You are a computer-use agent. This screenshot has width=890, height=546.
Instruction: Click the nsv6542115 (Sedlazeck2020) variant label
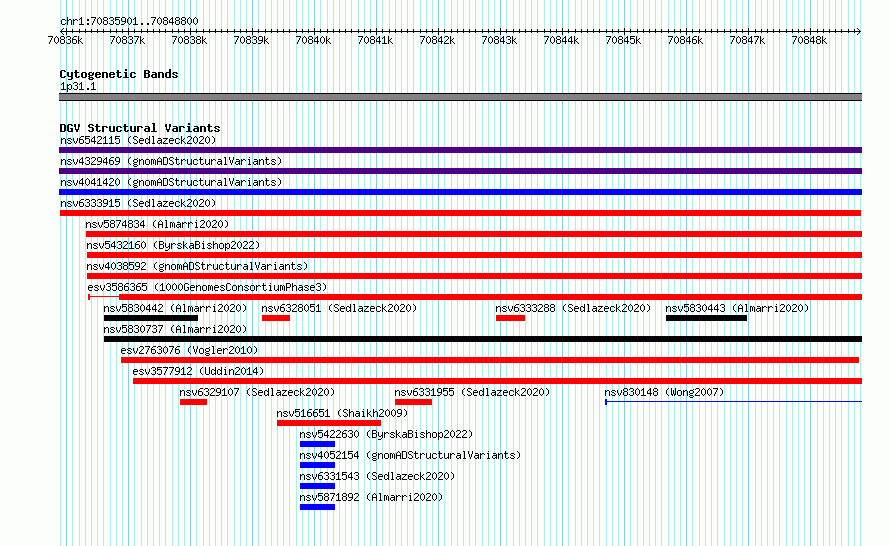(x=138, y=140)
